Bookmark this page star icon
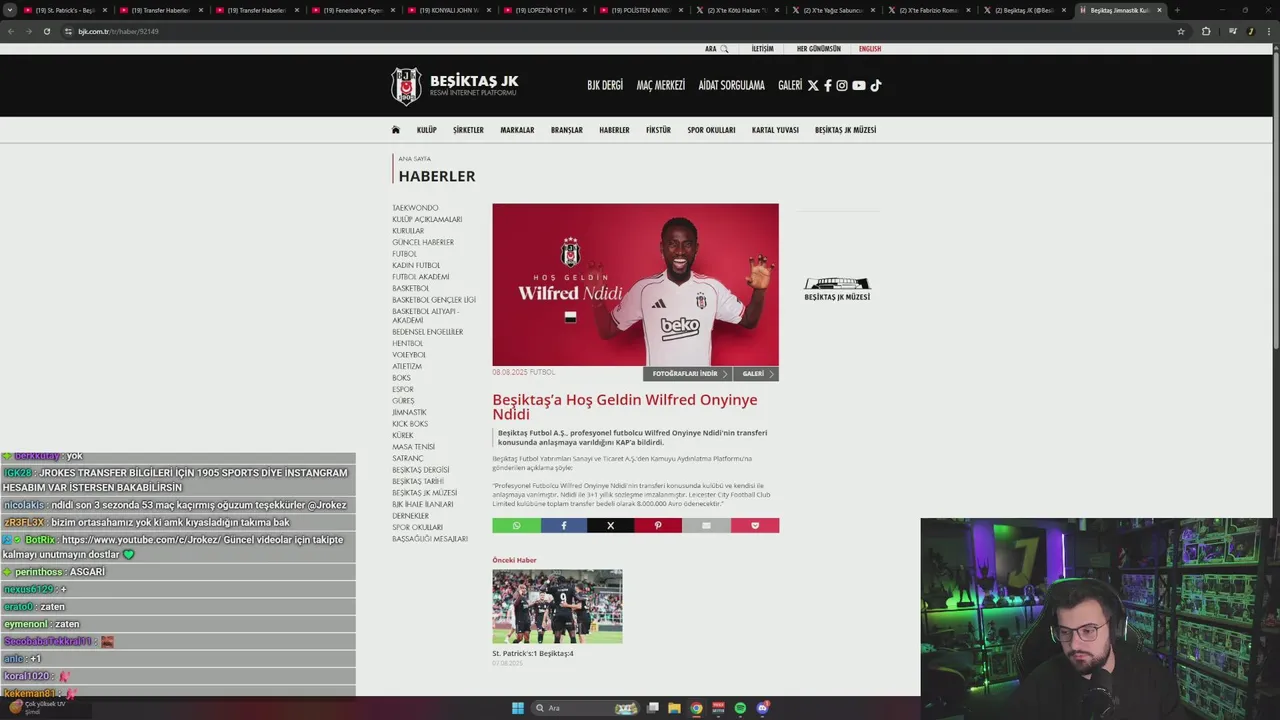Viewport: 1280px width, 720px height. point(1181,31)
